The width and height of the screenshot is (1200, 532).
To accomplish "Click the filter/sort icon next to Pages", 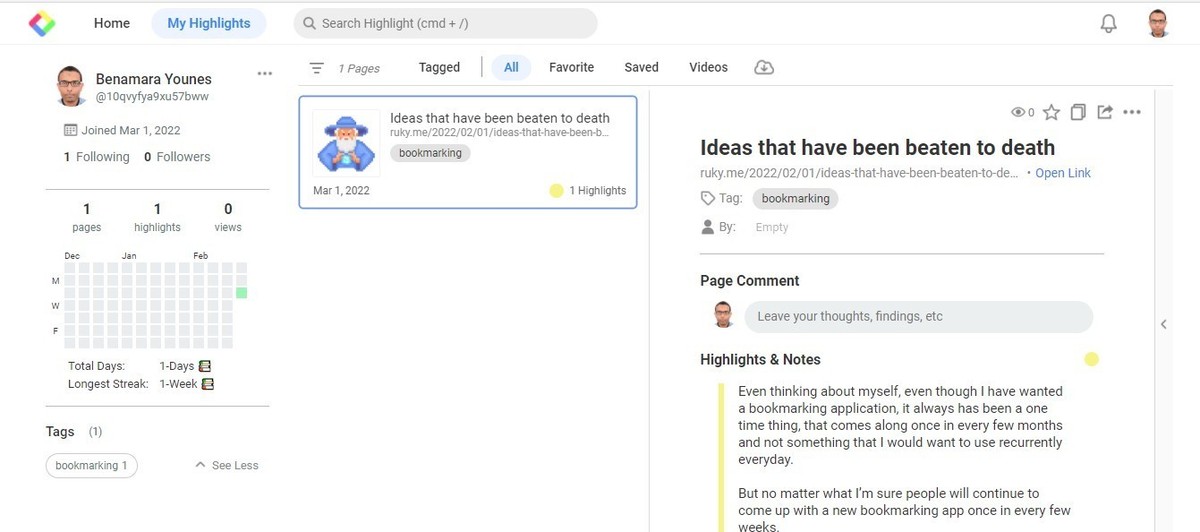I will tap(316, 68).
